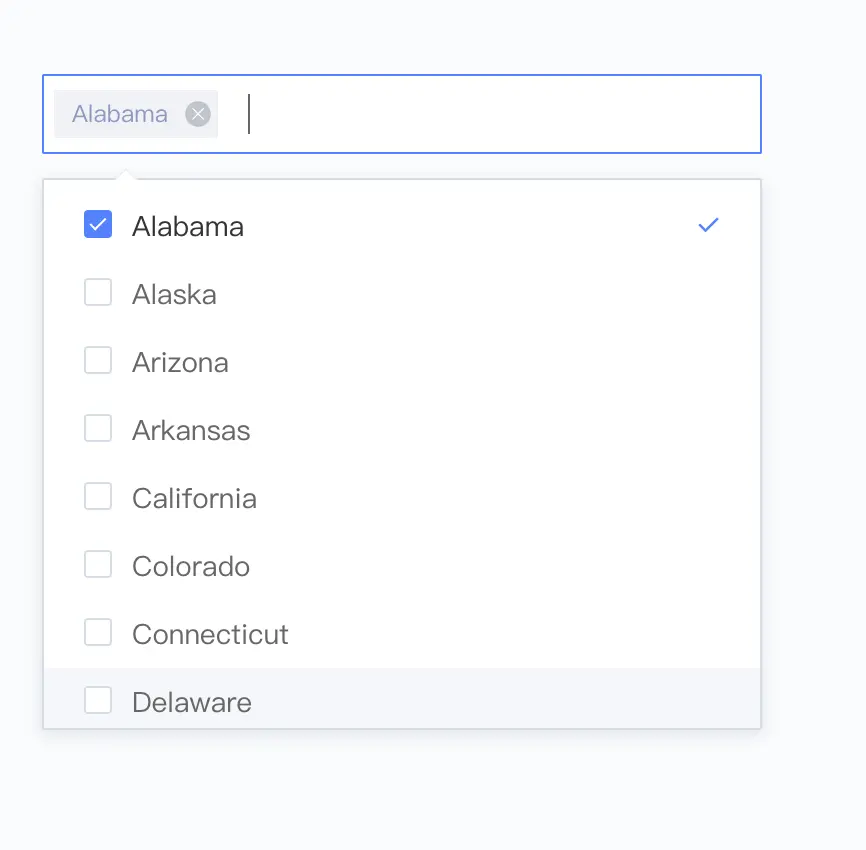Enable the Arkansas checkbox
This screenshot has height=850, width=866.
(98, 429)
